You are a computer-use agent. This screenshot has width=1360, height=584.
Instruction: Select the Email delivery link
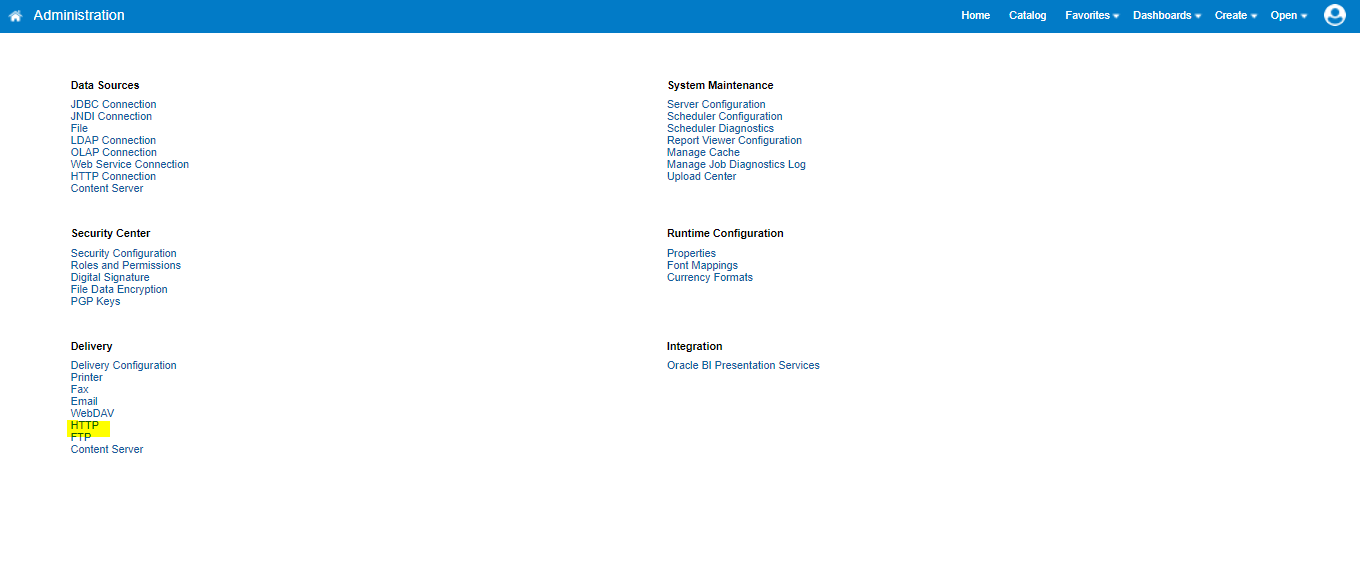pos(84,401)
